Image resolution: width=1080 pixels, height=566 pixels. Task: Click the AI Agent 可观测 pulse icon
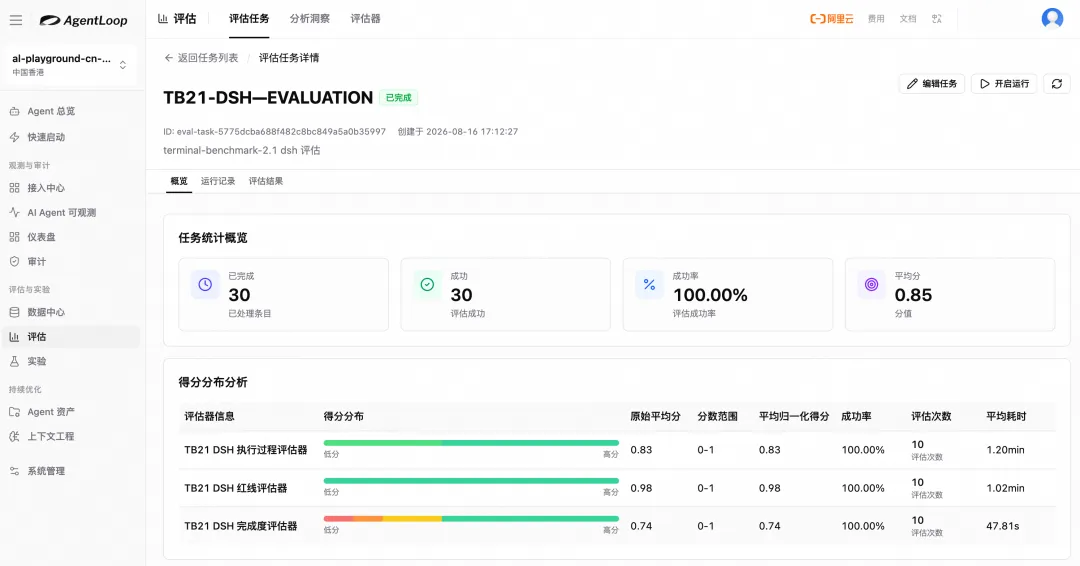click(x=14, y=212)
